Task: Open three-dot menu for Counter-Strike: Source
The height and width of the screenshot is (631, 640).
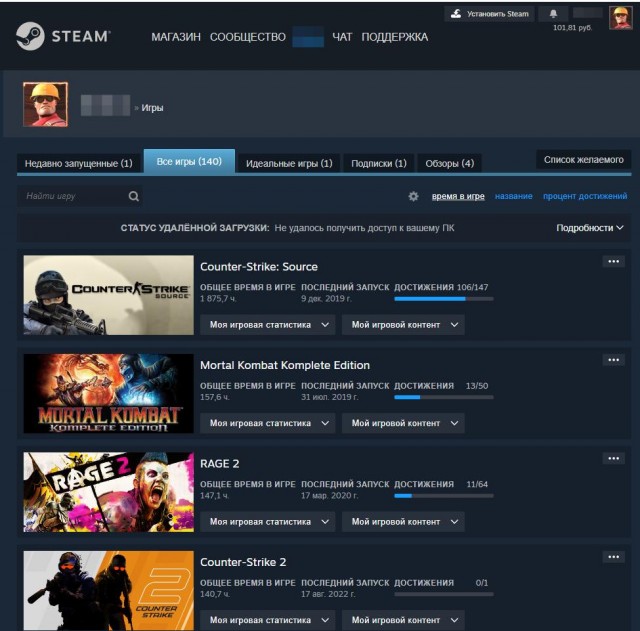Action: point(613,262)
